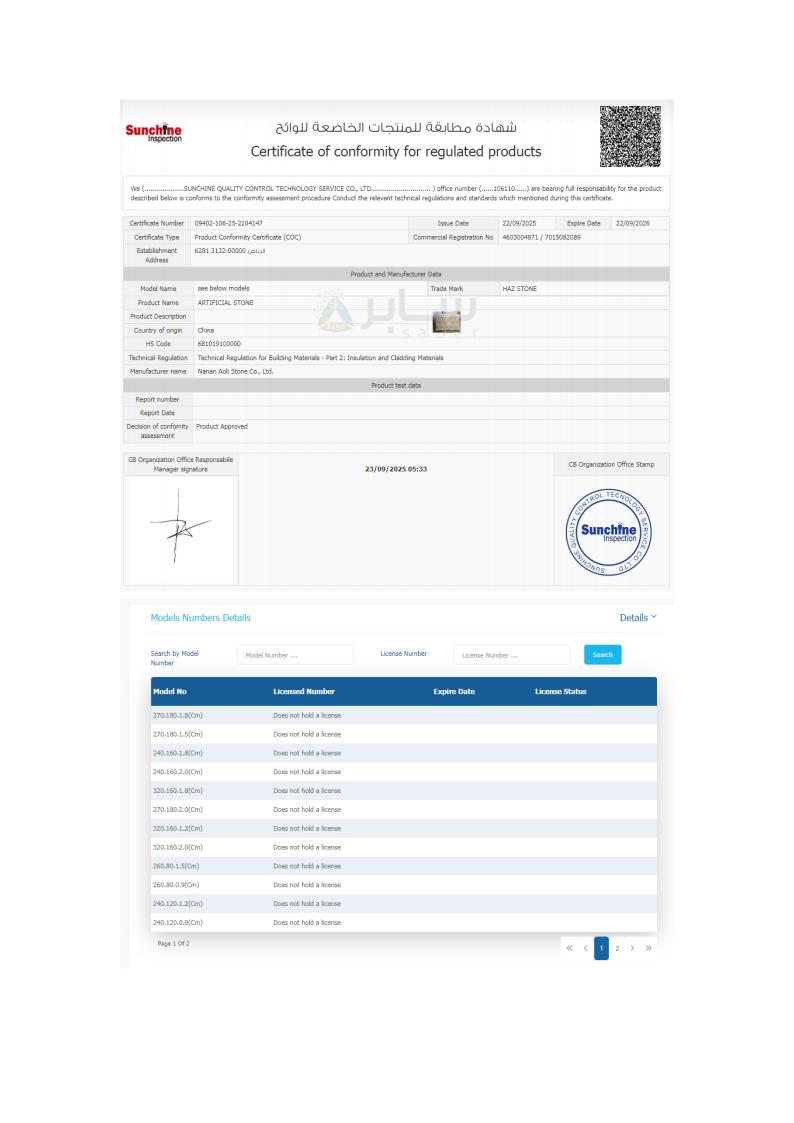The width and height of the screenshot is (794, 1123).
Task: Focus the License Number input field
Action: tap(512, 655)
